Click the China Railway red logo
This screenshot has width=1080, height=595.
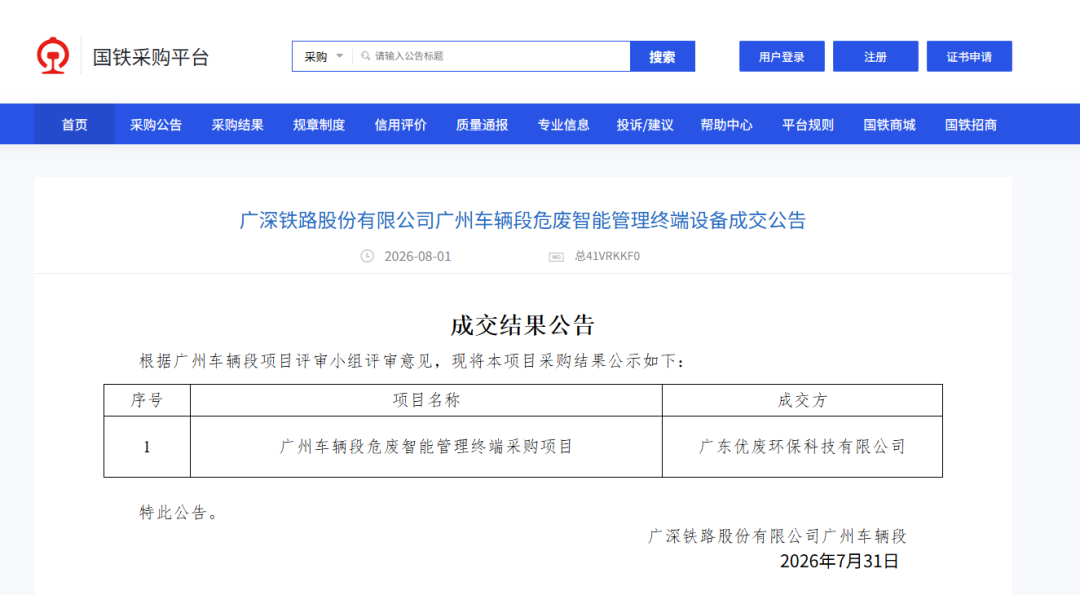click(53, 56)
